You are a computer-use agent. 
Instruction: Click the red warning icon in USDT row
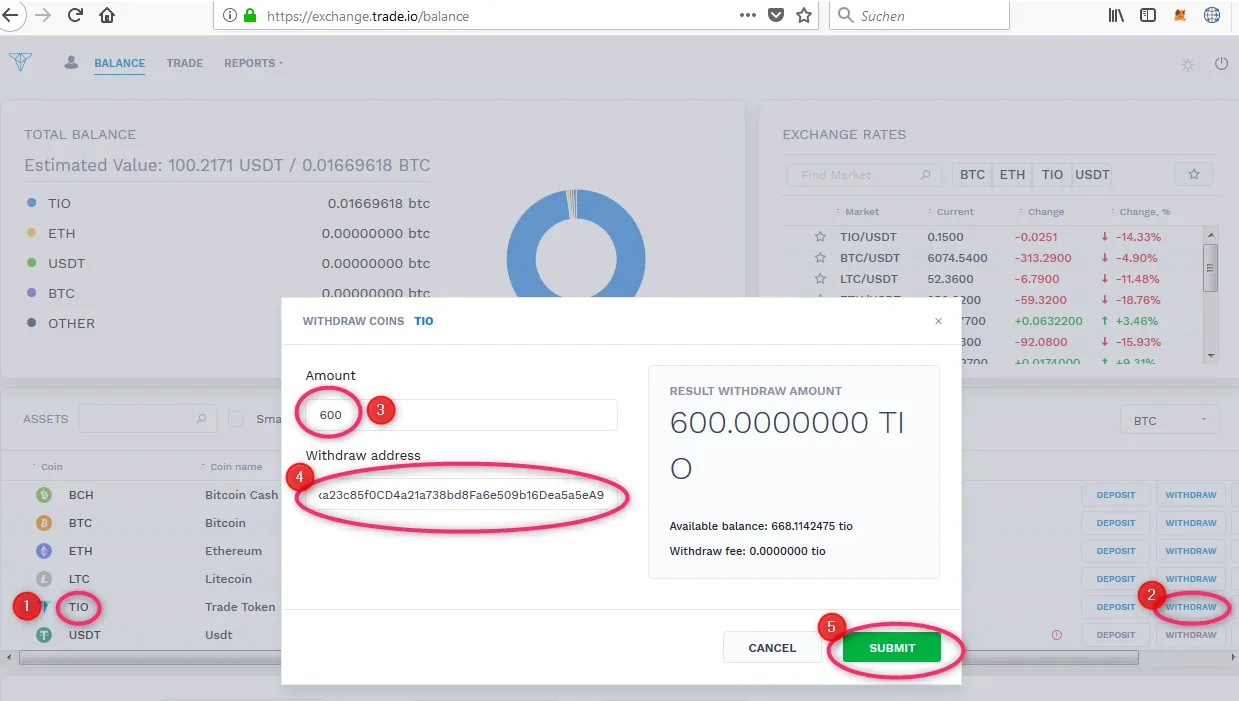point(1056,635)
